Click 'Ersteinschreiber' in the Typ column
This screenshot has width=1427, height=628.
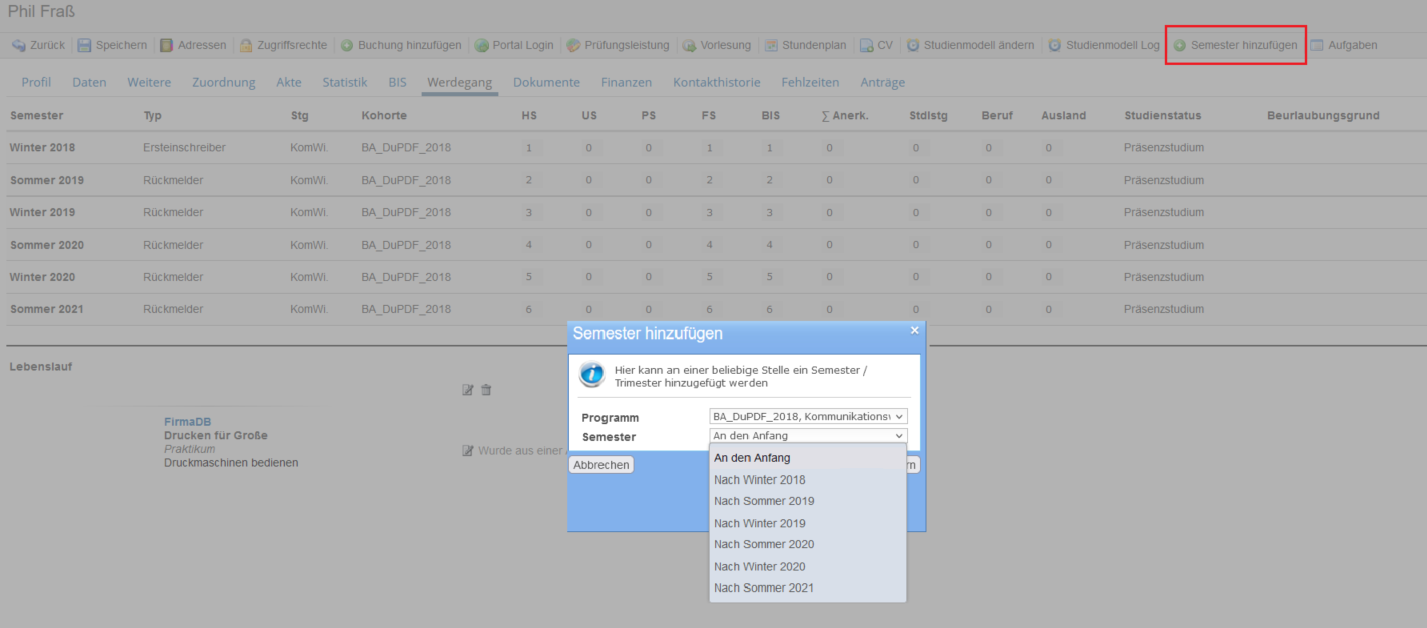[184, 148]
